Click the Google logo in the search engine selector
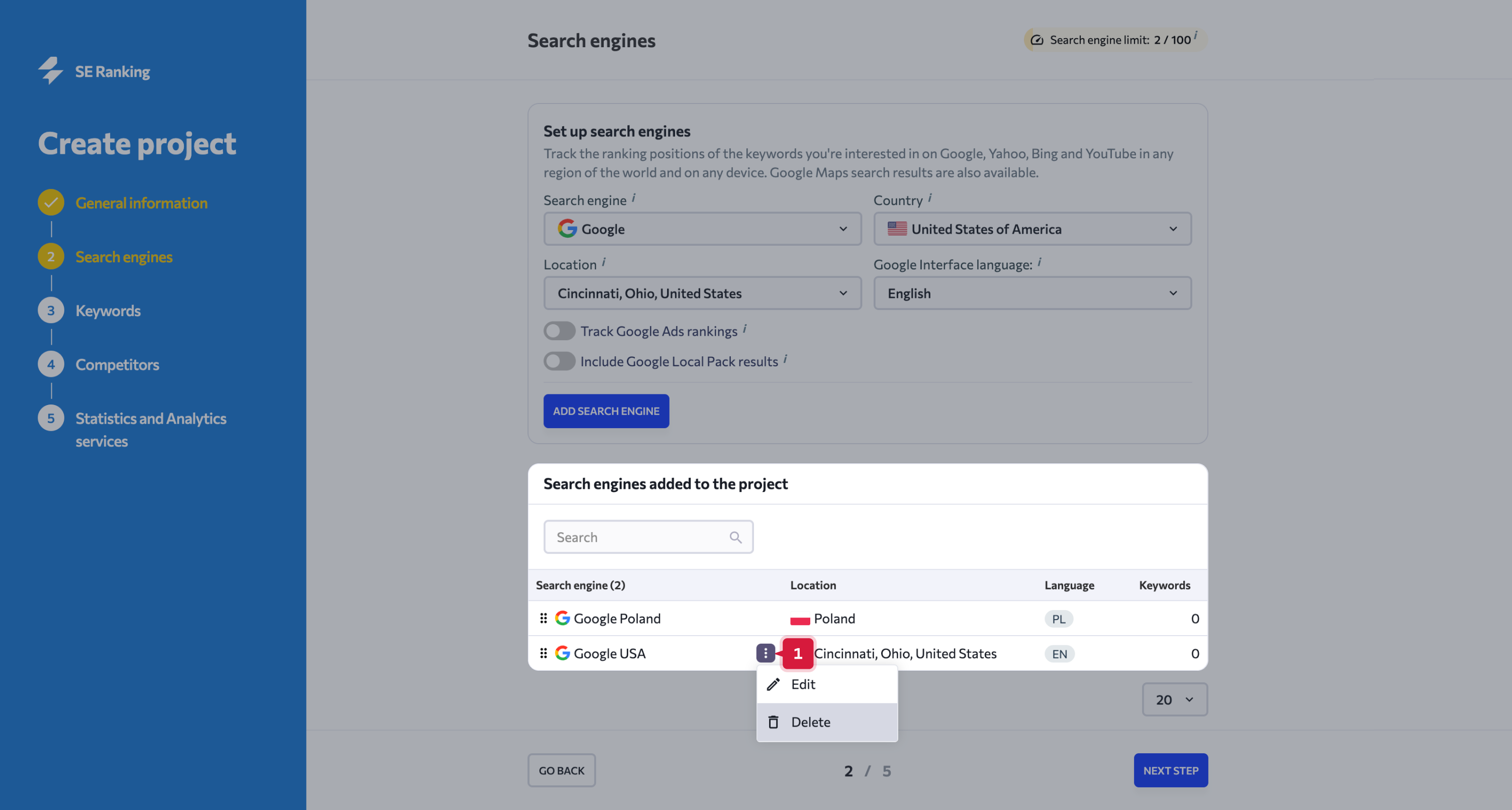This screenshot has width=1512, height=810. coord(567,229)
